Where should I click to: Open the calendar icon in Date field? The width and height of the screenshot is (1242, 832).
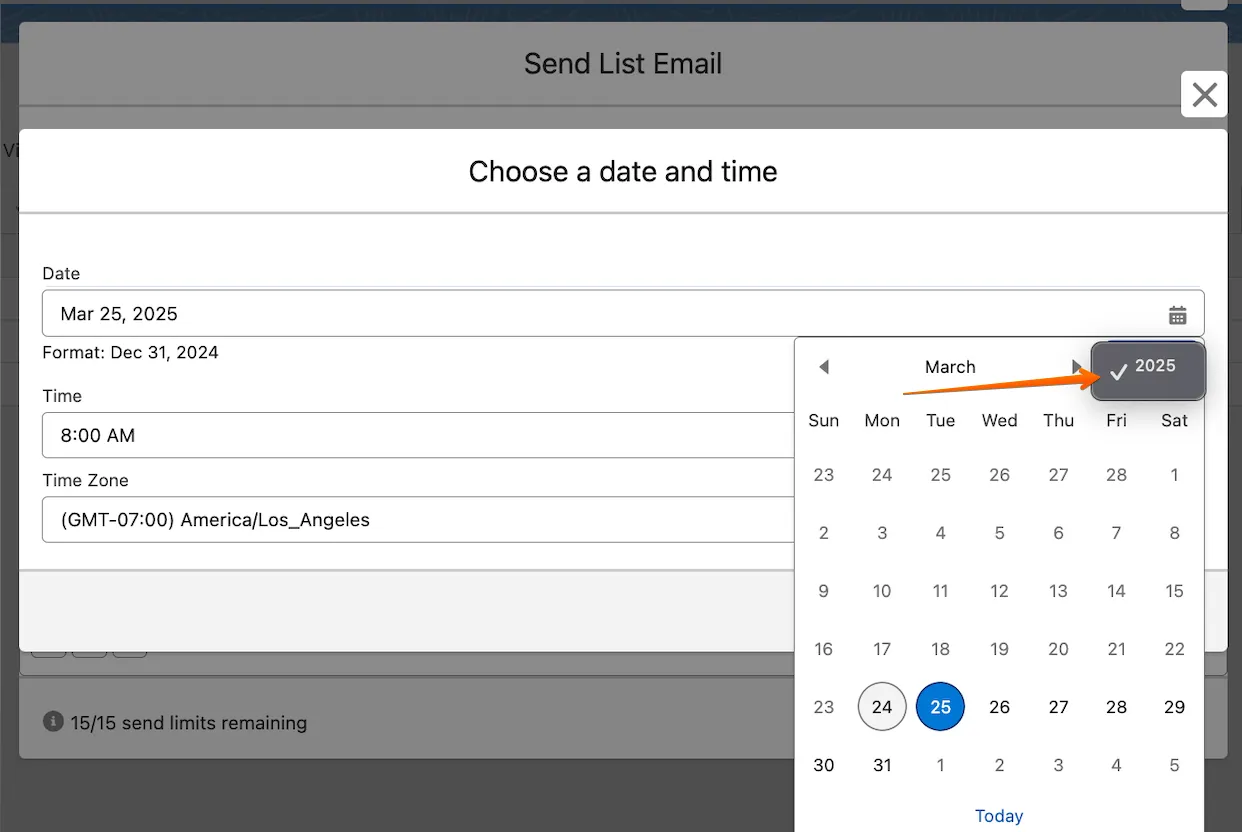click(1177, 315)
